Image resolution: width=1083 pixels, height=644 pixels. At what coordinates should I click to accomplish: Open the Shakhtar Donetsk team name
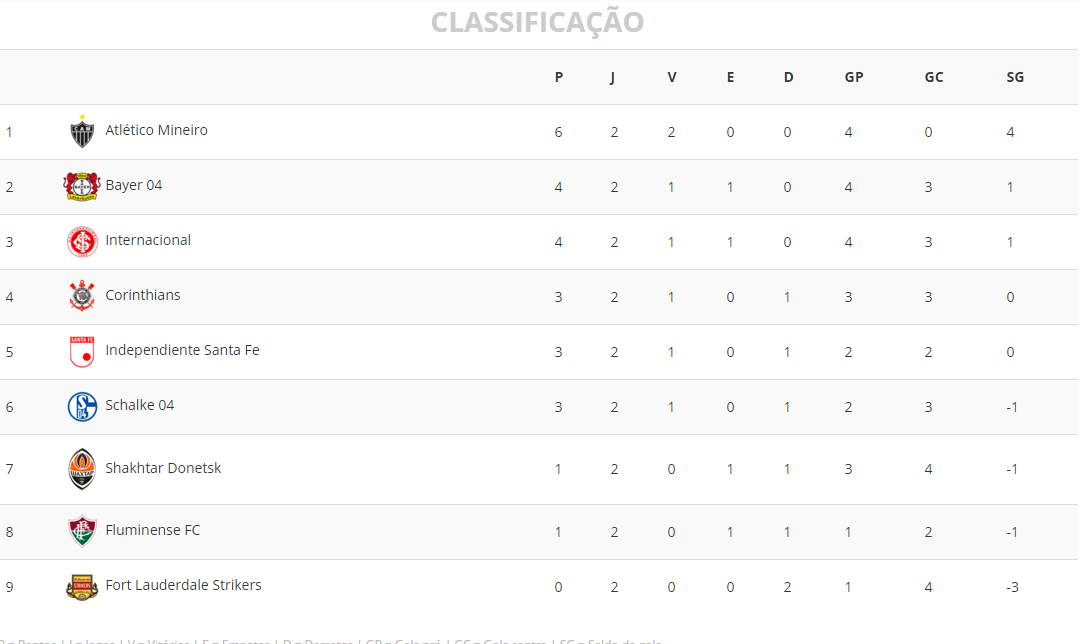163,468
